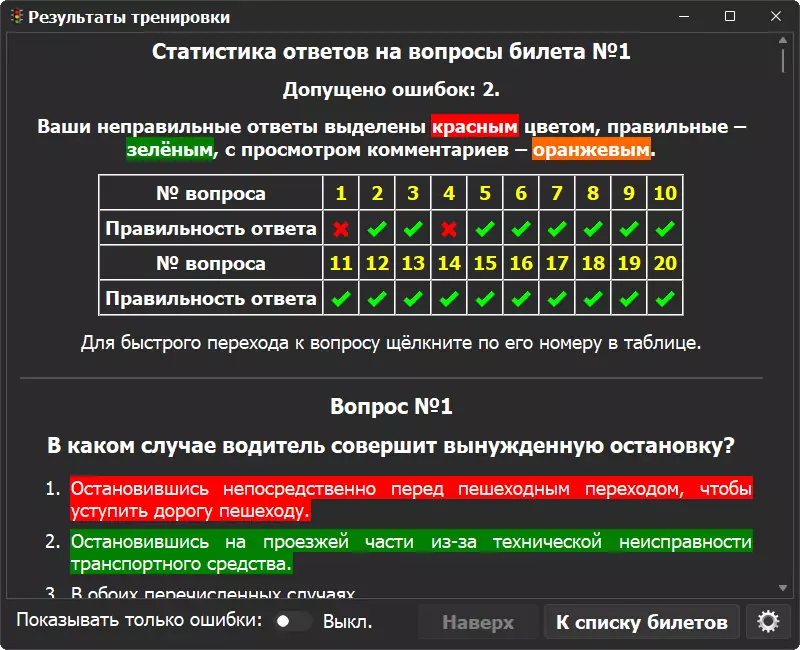Click the green checkmark under question 11
This screenshot has height=650, width=800.
(x=341, y=298)
